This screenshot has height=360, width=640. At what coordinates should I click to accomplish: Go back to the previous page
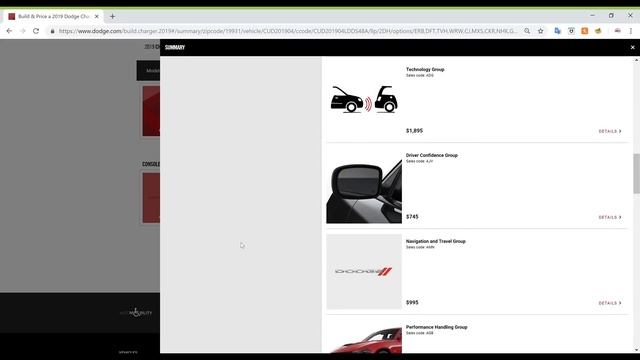[9, 31]
